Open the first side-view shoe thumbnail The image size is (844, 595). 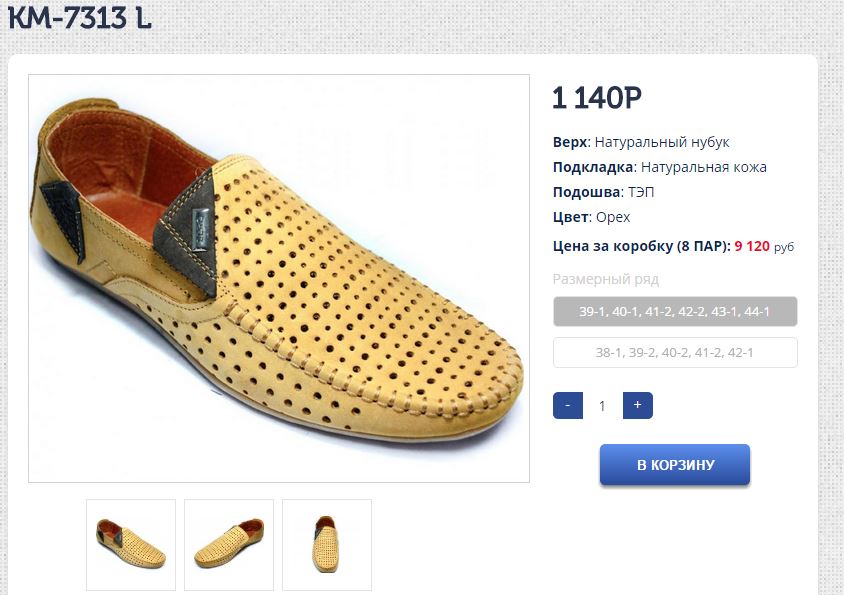click(x=131, y=544)
